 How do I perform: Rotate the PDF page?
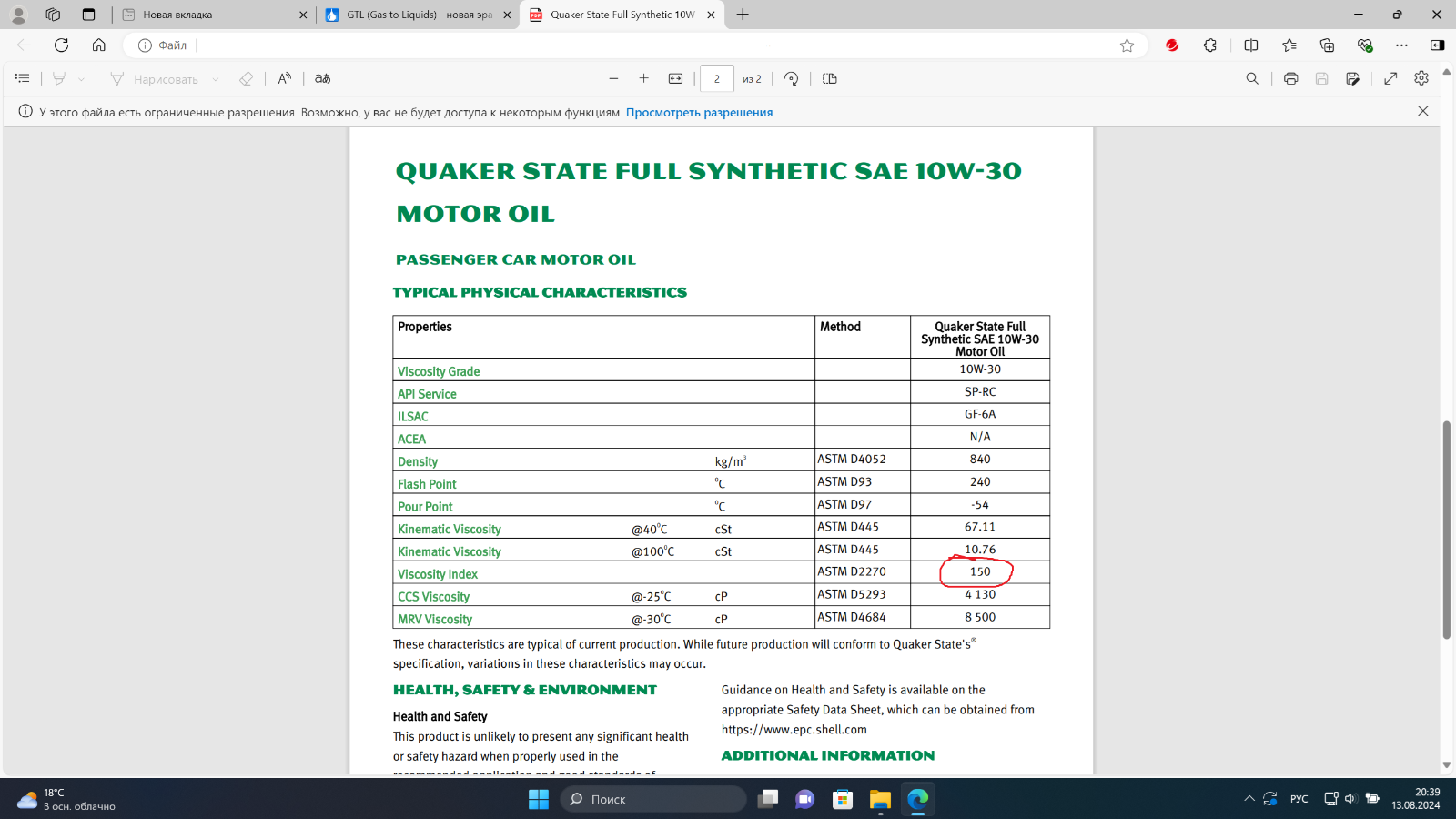point(792,79)
